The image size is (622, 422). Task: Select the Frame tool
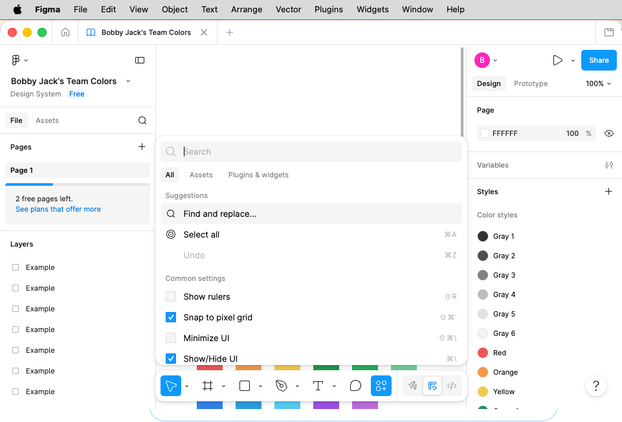(207, 386)
